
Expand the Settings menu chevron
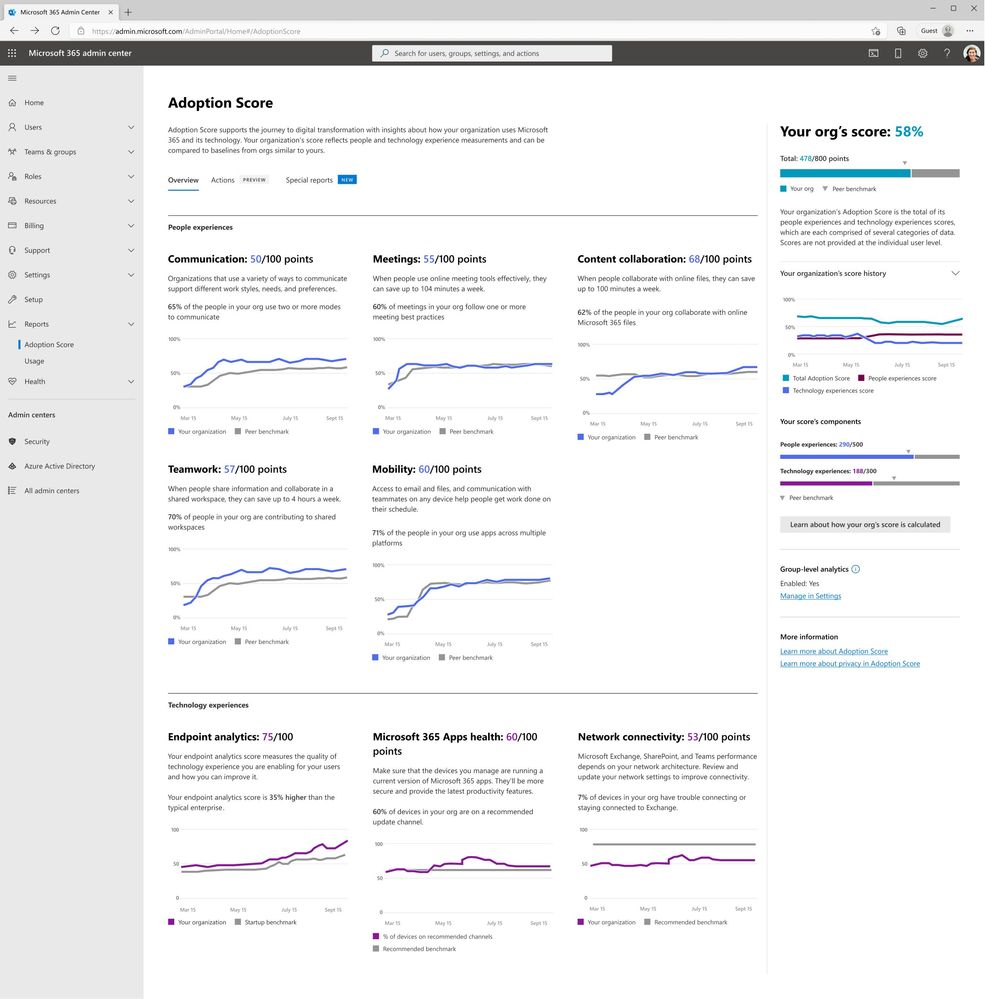point(131,275)
